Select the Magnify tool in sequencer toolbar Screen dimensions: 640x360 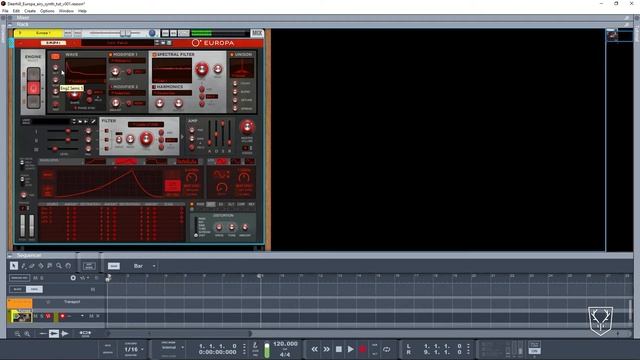[x=59, y=266]
